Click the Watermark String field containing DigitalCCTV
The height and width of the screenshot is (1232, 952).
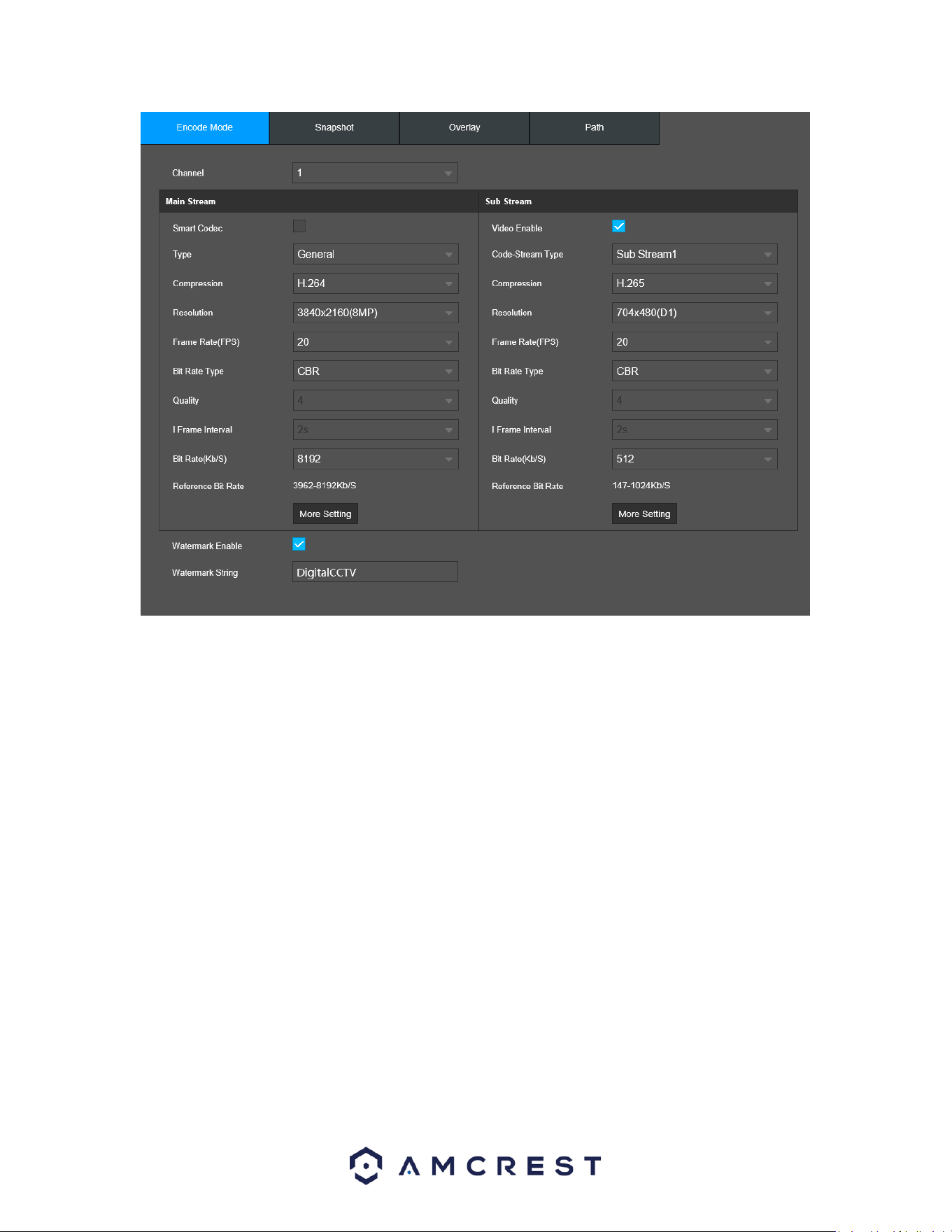pos(375,572)
